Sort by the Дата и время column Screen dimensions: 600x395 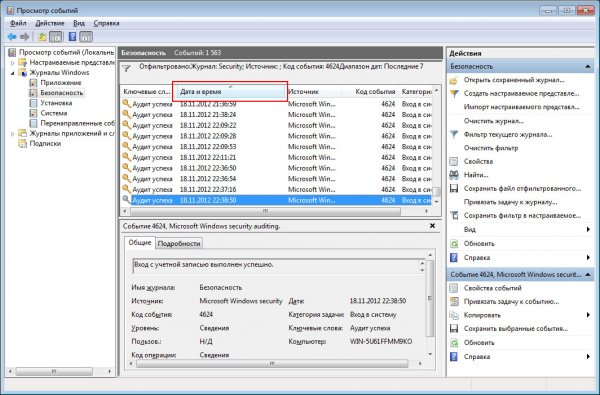[x=230, y=92]
